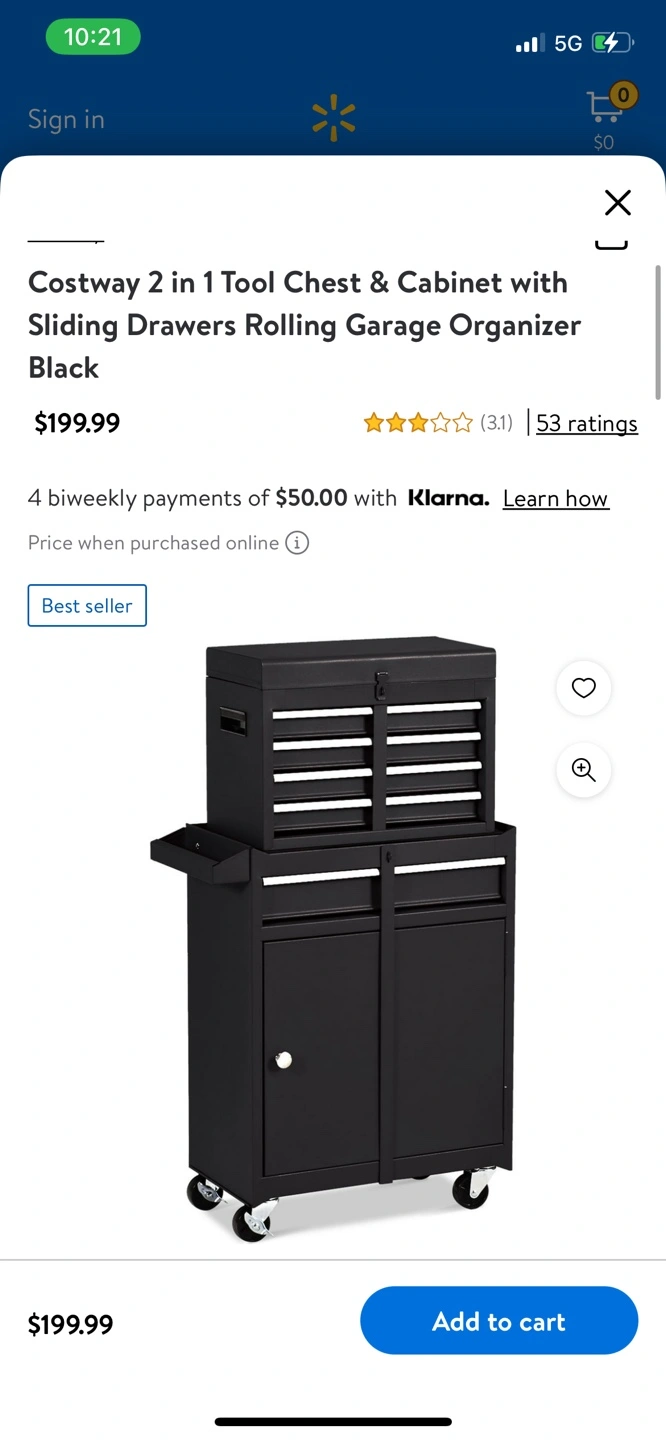Click the Add to cart button
Screen dimensions: 666x1440
click(x=499, y=1321)
